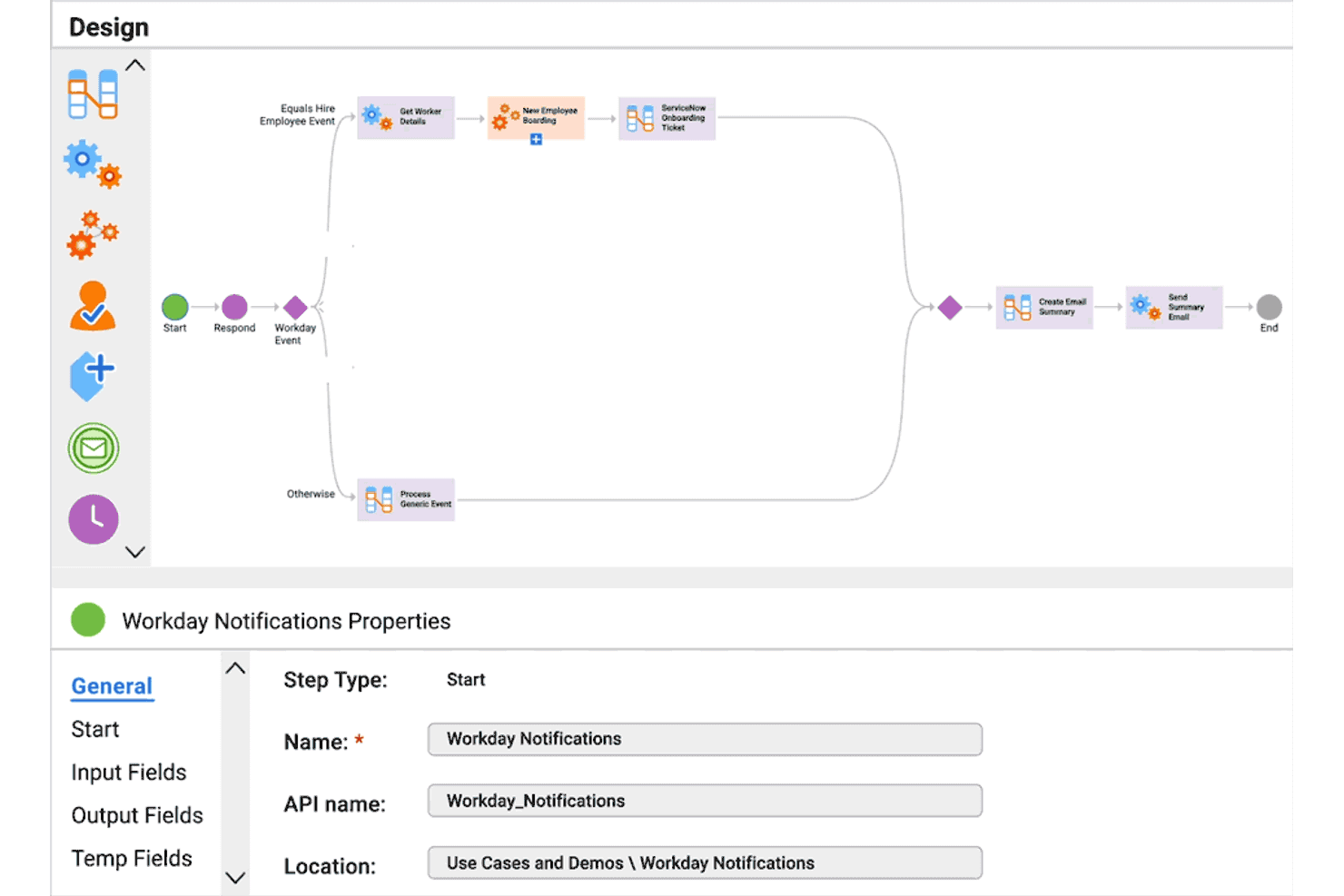Select the green envelope palette icon
This screenshot has width=1344, height=896.
point(93,448)
